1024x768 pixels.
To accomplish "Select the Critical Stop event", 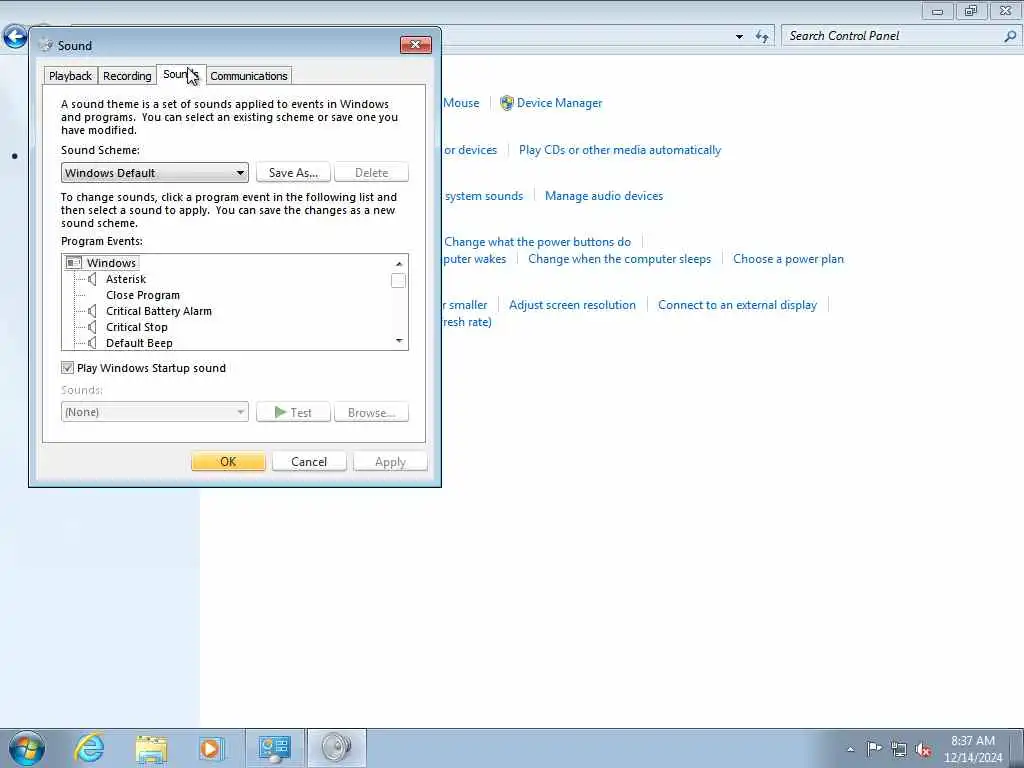I will pos(136,327).
